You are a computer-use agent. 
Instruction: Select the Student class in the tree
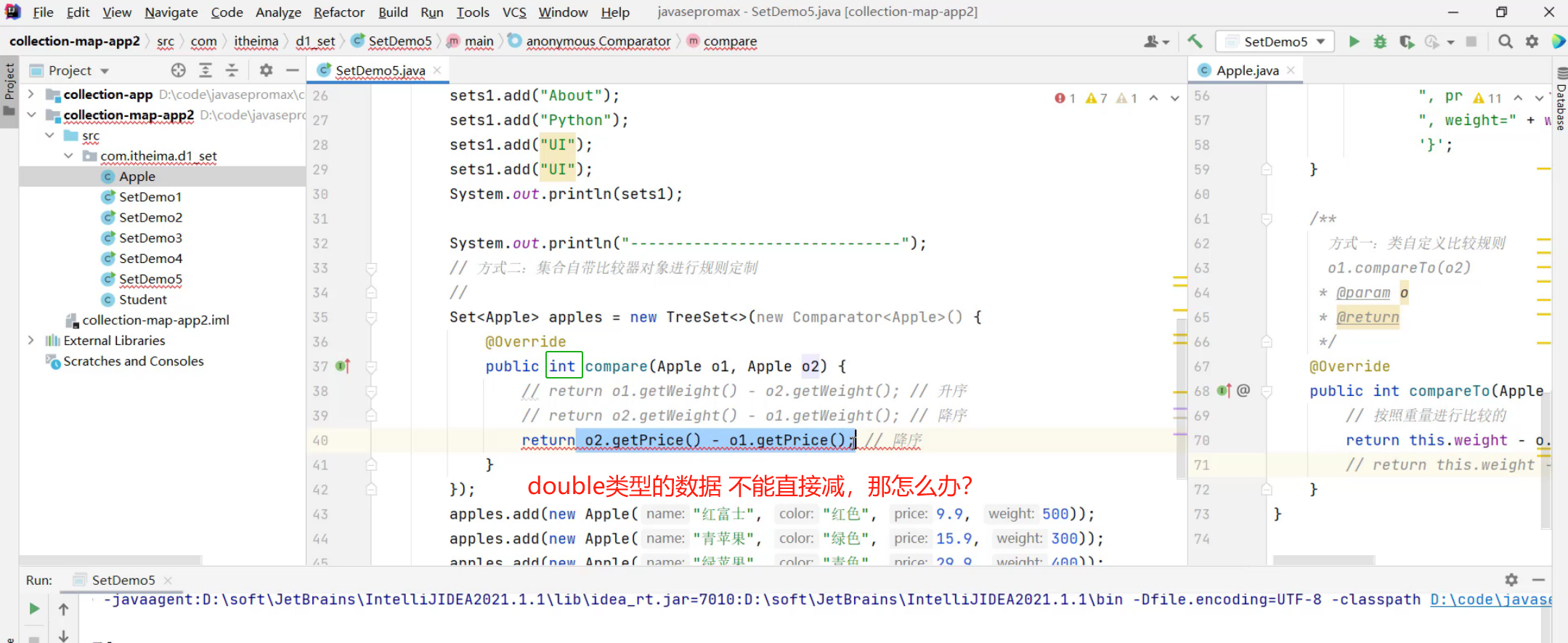tap(142, 299)
